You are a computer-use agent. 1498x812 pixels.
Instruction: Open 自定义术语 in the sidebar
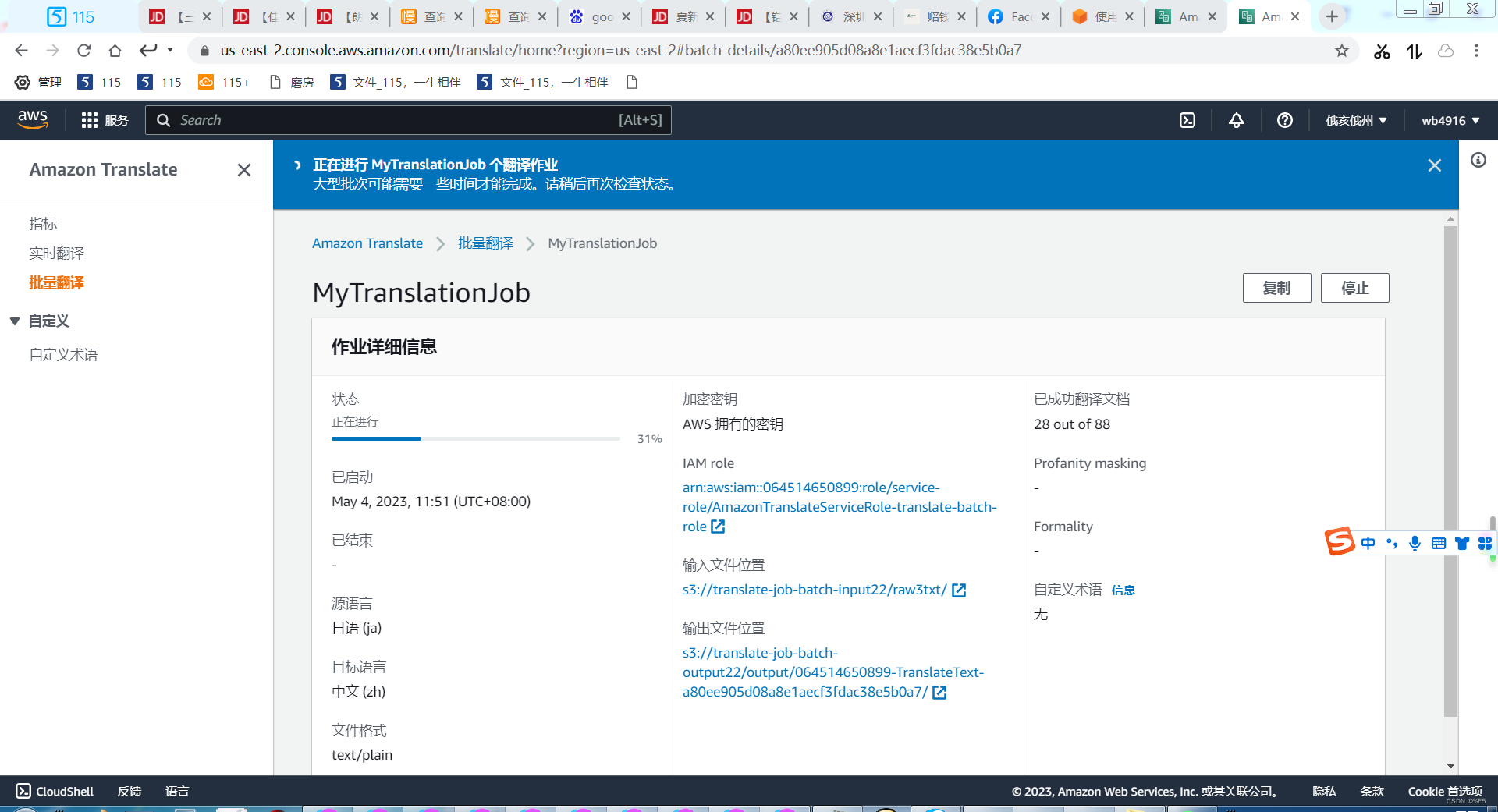(x=64, y=355)
